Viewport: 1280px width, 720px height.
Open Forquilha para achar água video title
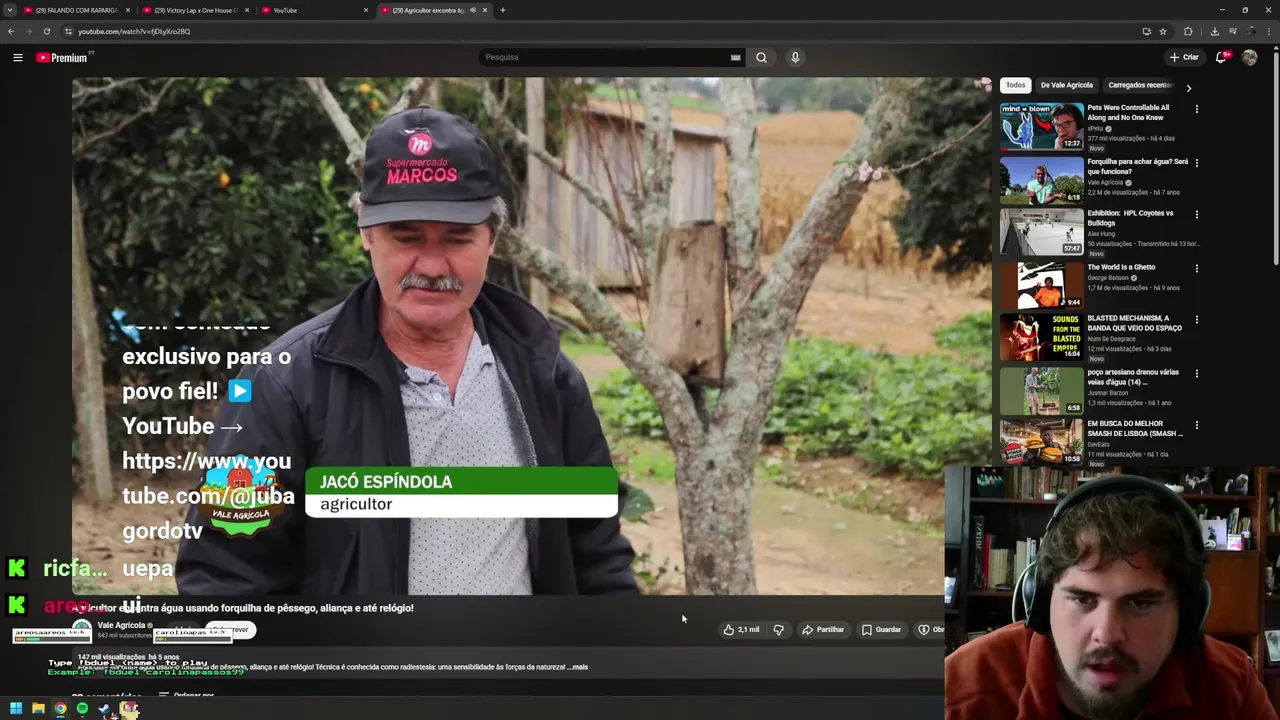point(1138,166)
